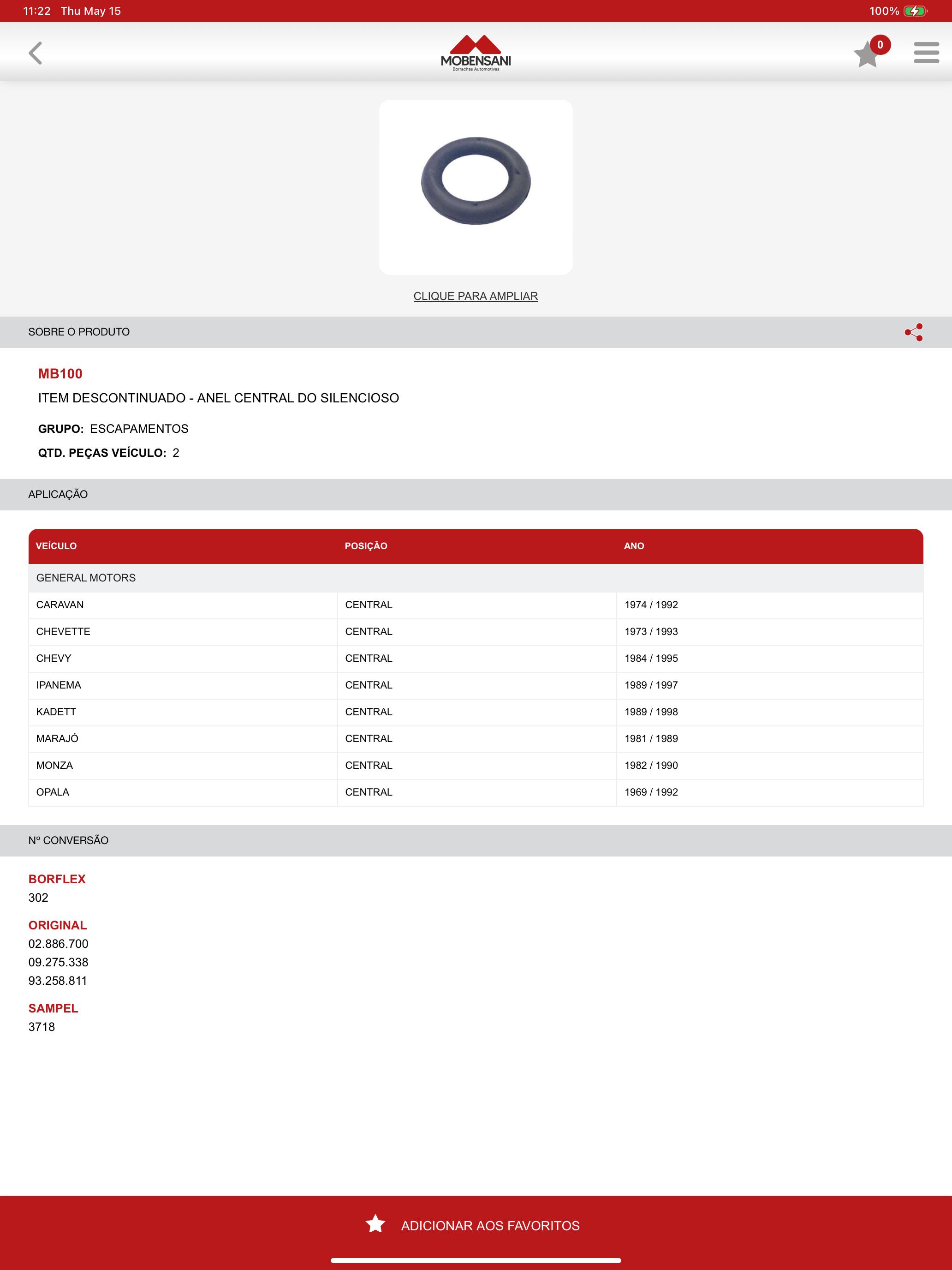Select the GENERAL MOTORS group row
Viewport: 952px width, 1270px height.
pos(476,578)
